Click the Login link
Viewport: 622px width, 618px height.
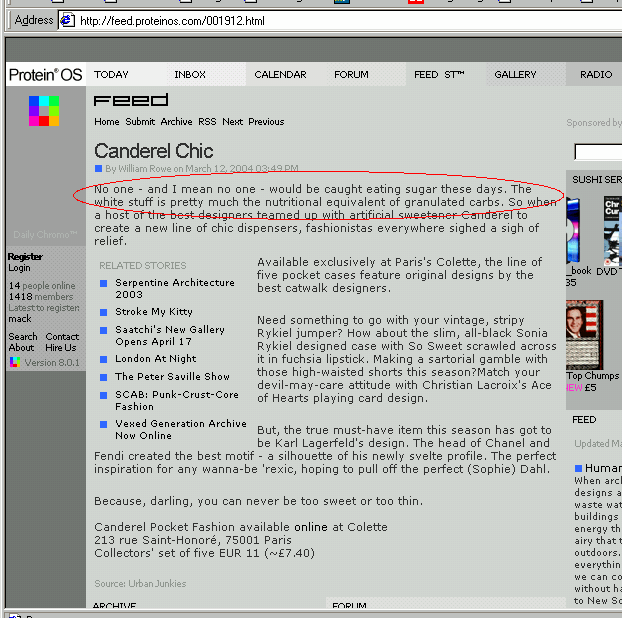[19, 268]
